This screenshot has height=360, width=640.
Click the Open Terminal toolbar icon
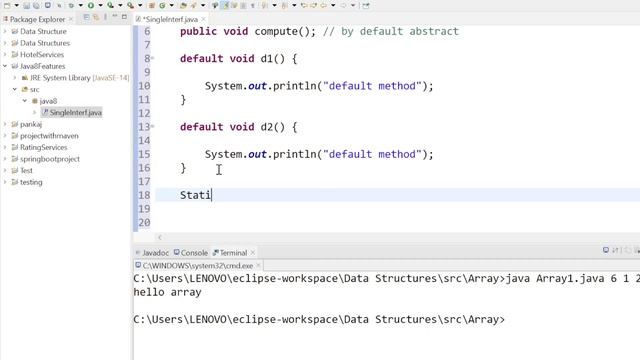pos(48,5)
